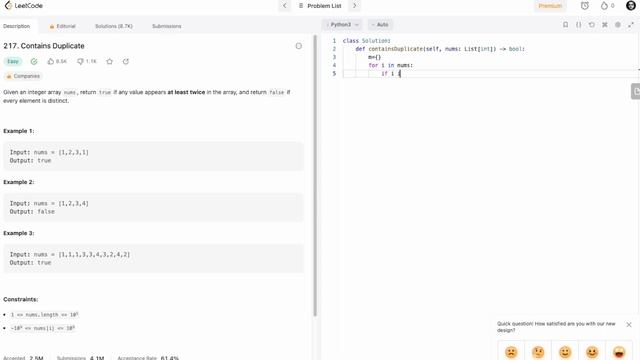Go to the previous problem arrow
Image resolution: width=640 pixels, height=360 pixels.
point(284,6)
